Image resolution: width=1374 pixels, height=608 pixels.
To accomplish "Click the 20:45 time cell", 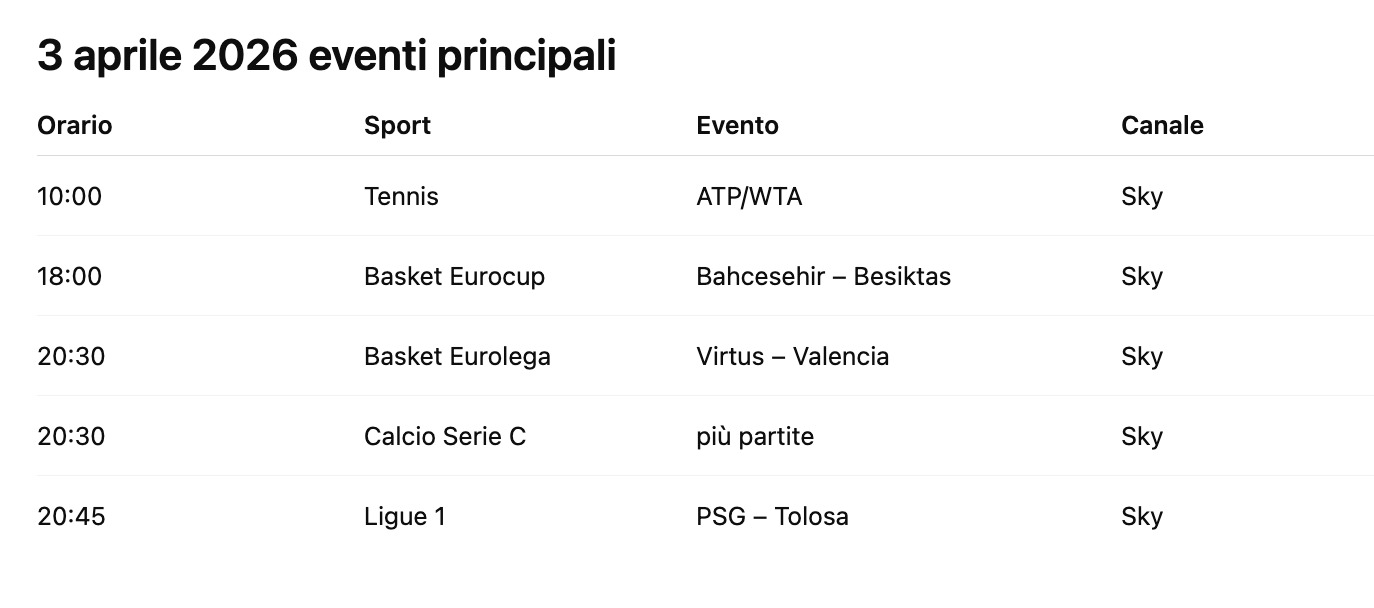I will pyautogui.click(x=71, y=517).
